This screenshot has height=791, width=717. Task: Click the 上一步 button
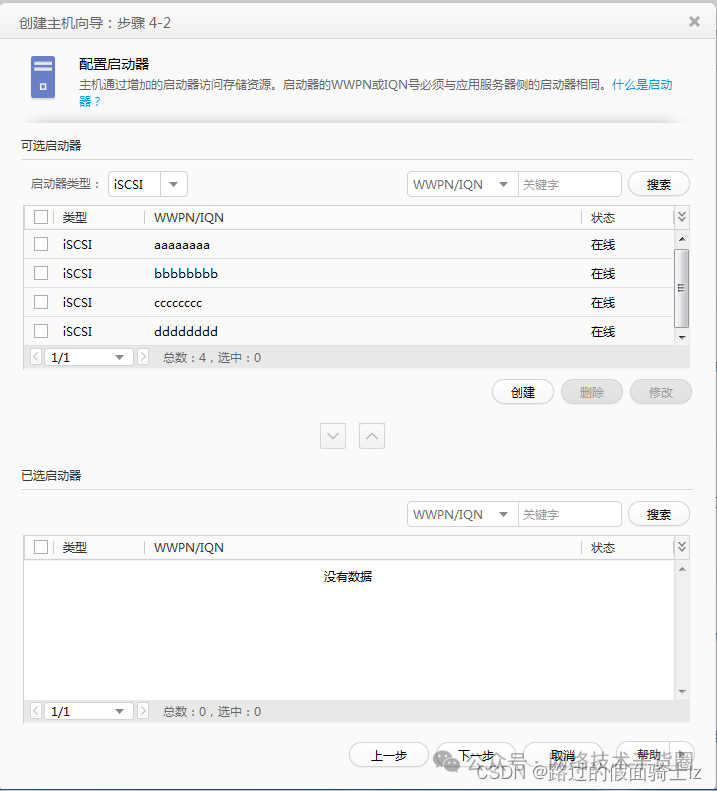point(389,755)
